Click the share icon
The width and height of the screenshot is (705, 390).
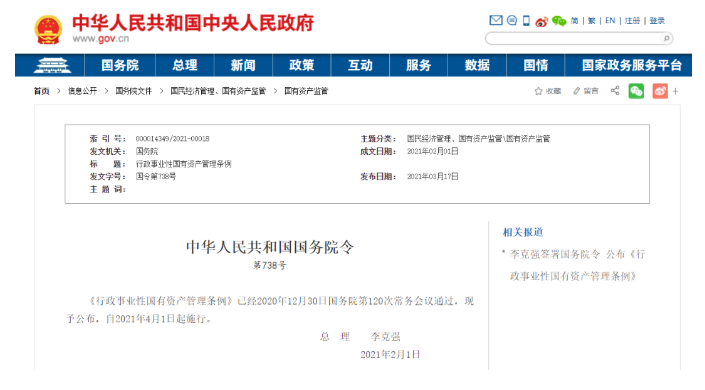tap(615, 91)
